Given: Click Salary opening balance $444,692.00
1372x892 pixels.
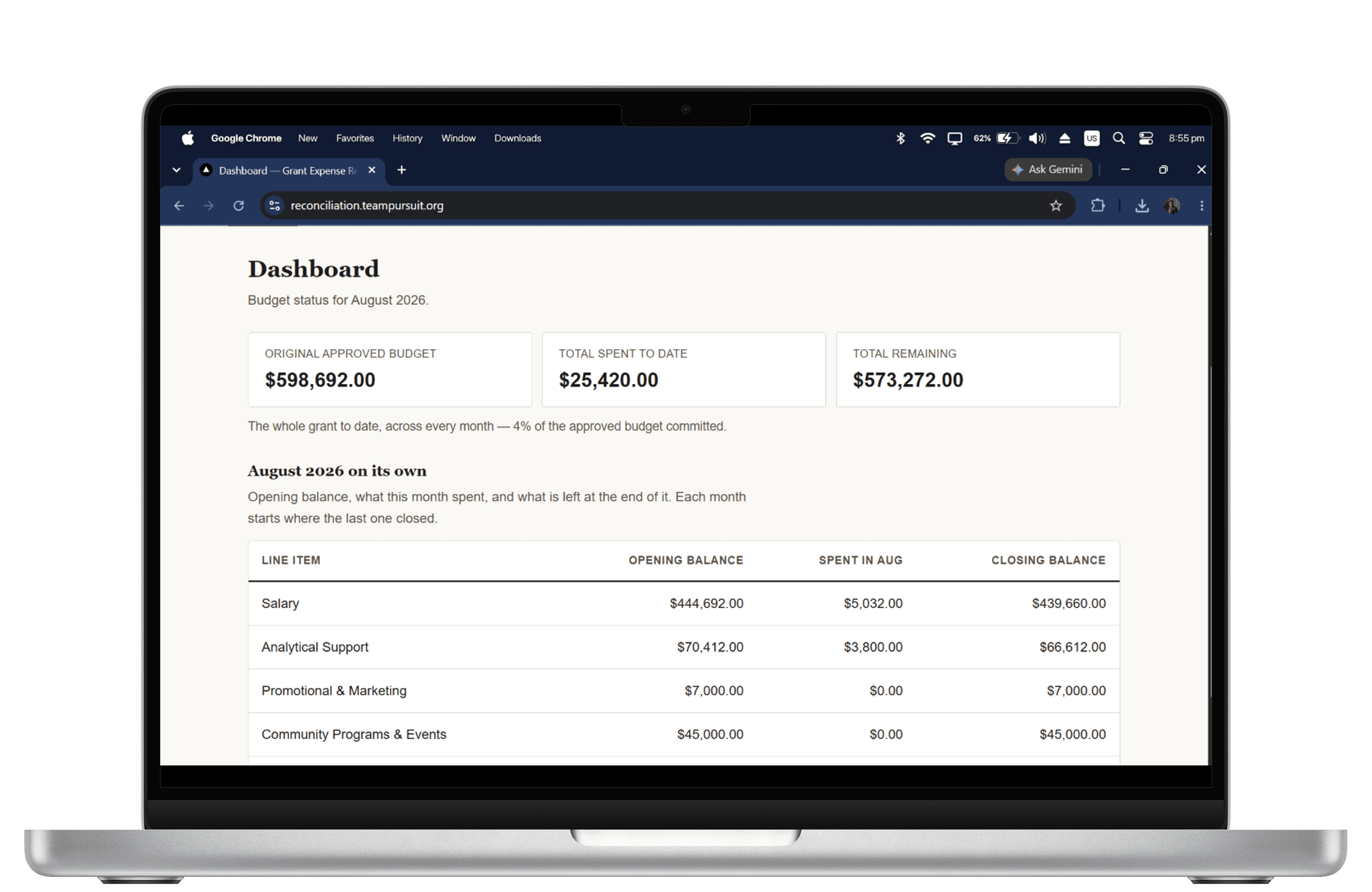Looking at the screenshot, I should [706, 604].
